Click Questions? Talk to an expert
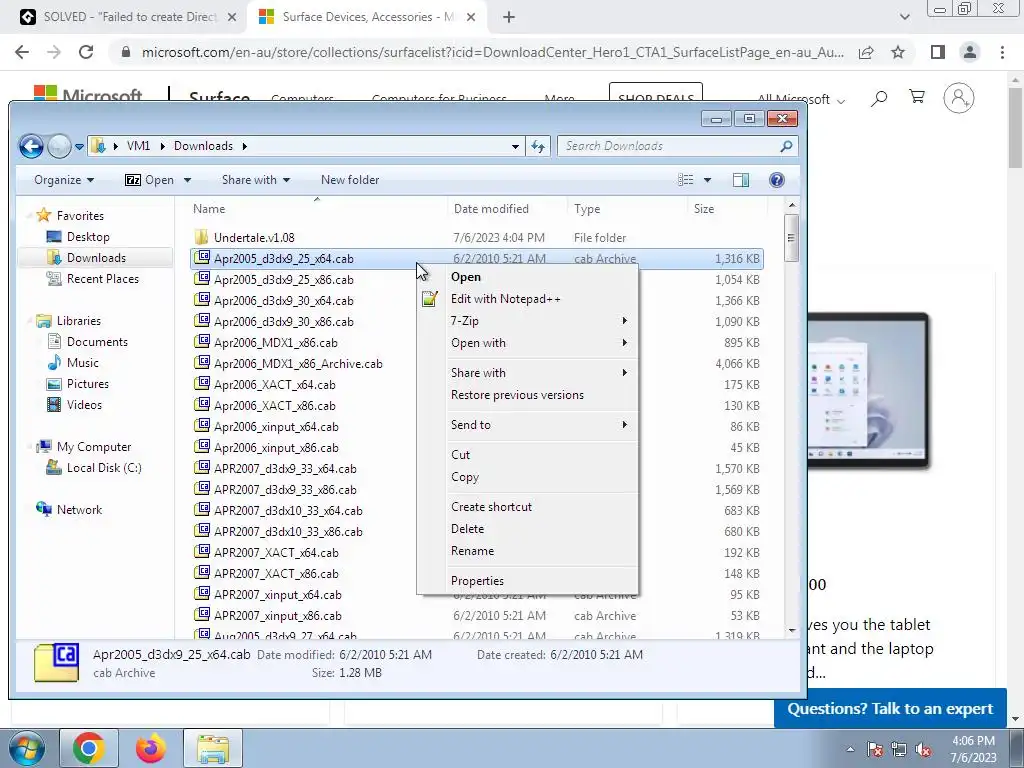1024x768 pixels. point(890,709)
